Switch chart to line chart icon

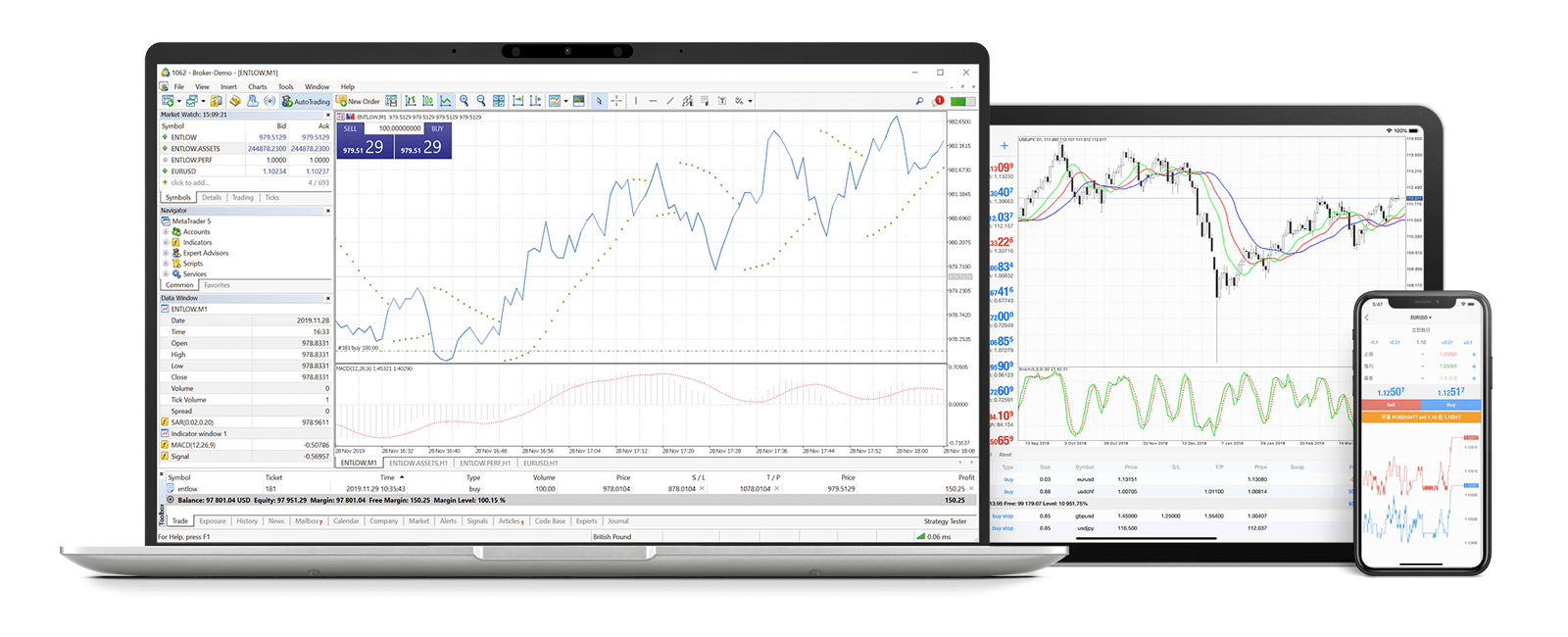(x=446, y=101)
